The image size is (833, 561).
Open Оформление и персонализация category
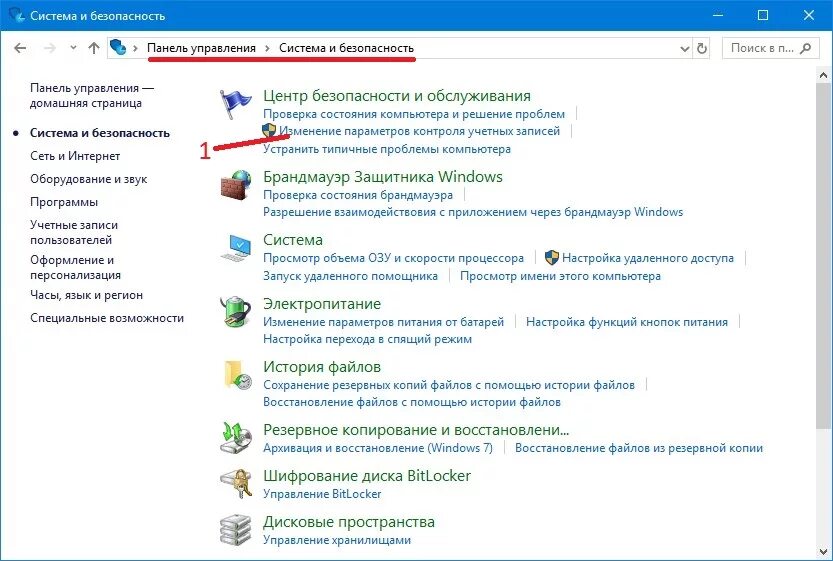pos(75,267)
